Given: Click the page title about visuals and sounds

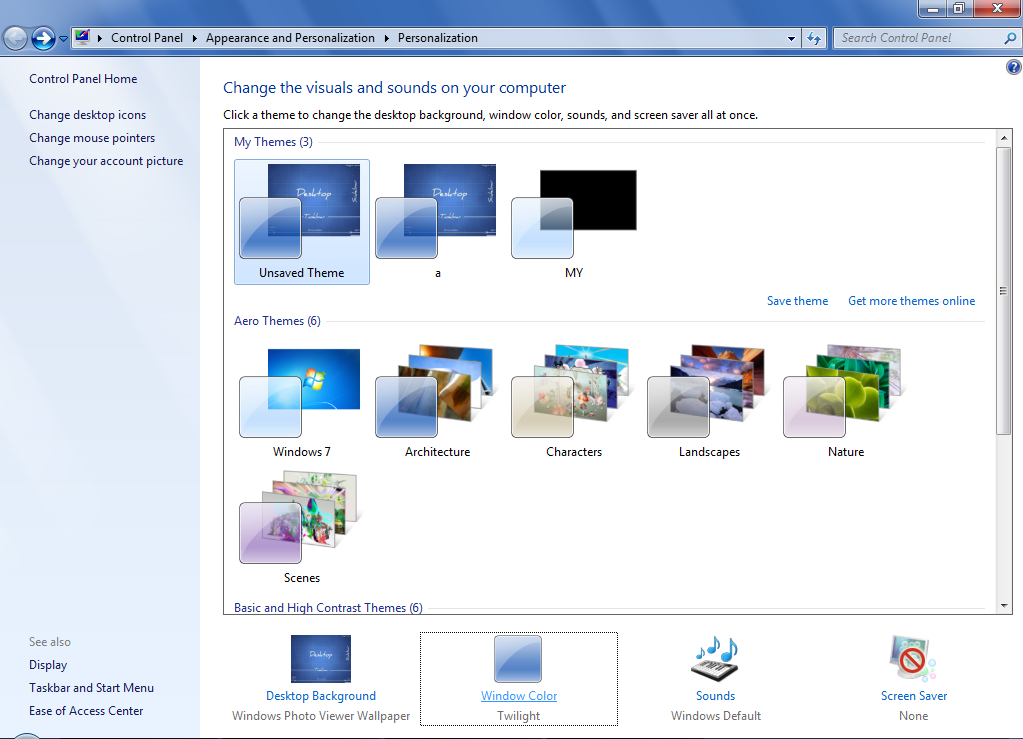Looking at the screenshot, I should (394, 88).
